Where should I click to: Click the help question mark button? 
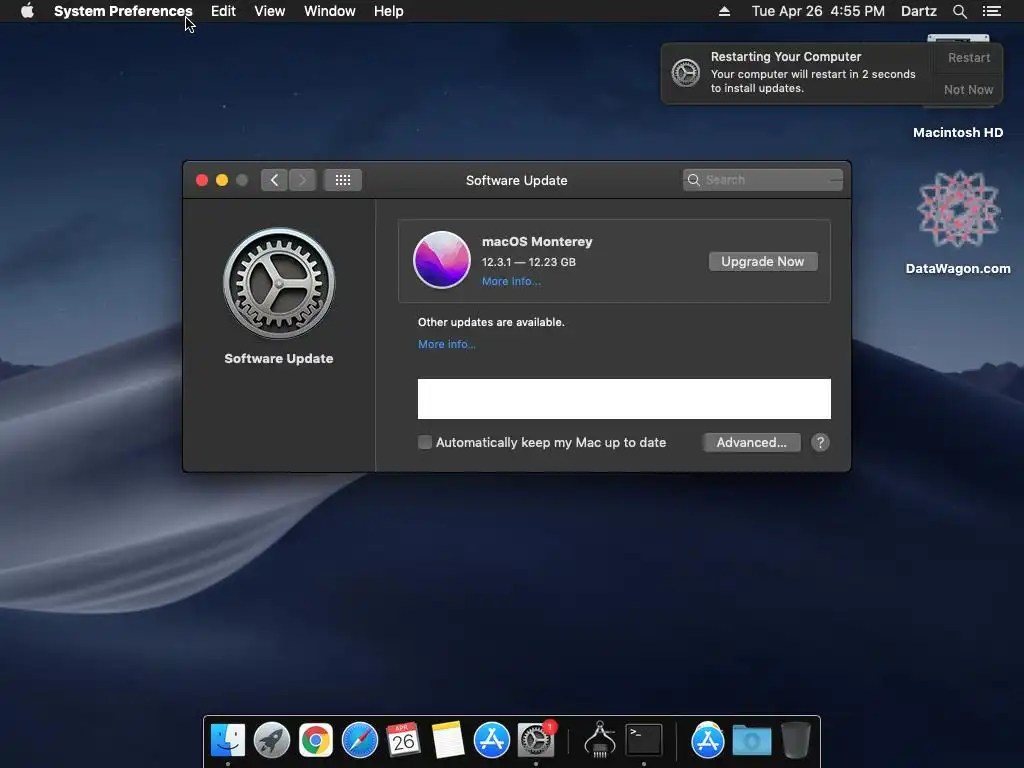click(x=820, y=442)
